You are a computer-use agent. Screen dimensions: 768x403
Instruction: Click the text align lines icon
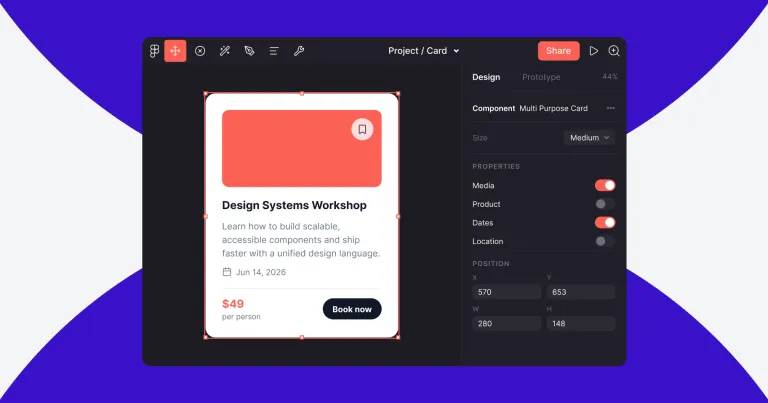(x=274, y=51)
